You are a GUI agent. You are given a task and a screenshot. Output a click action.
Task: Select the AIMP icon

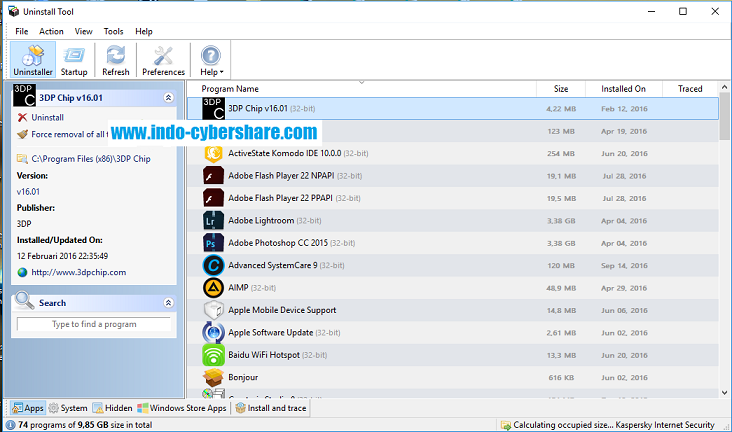tap(213, 288)
